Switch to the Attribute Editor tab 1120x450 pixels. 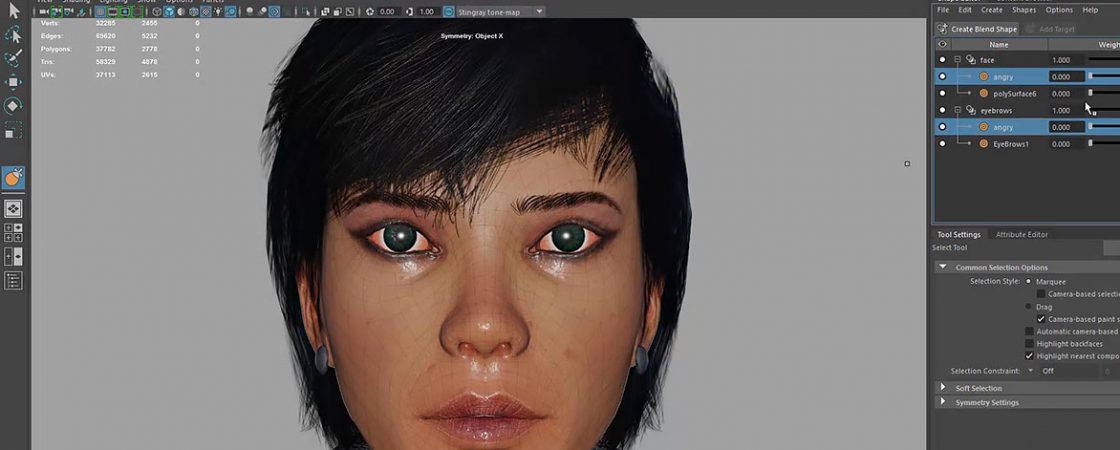pos(1021,234)
